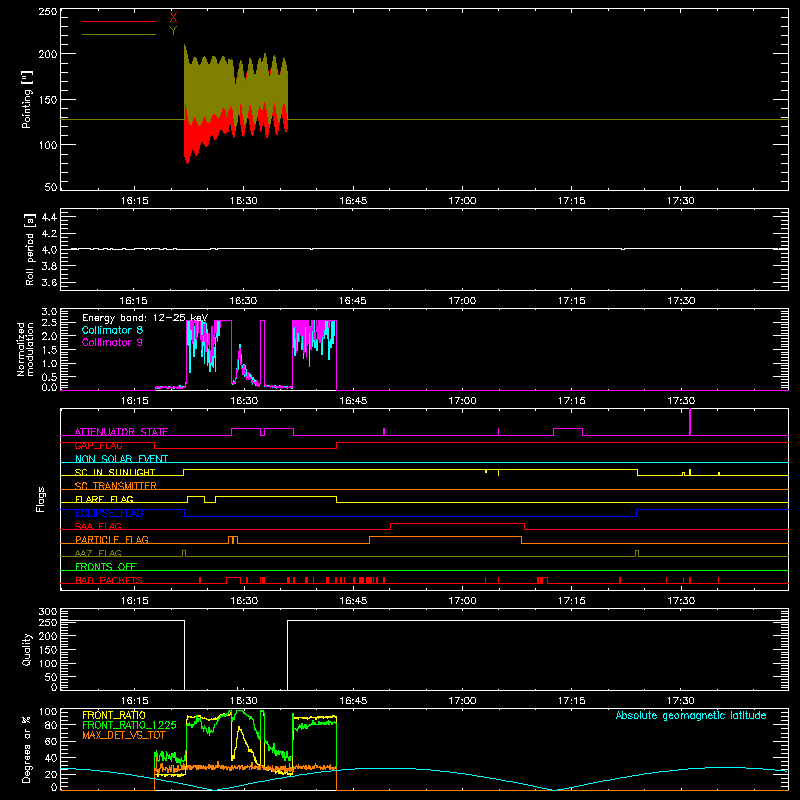800x800 pixels.
Task: Click the SC_TRANSMITTER flag label
Action: pos(116,486)
